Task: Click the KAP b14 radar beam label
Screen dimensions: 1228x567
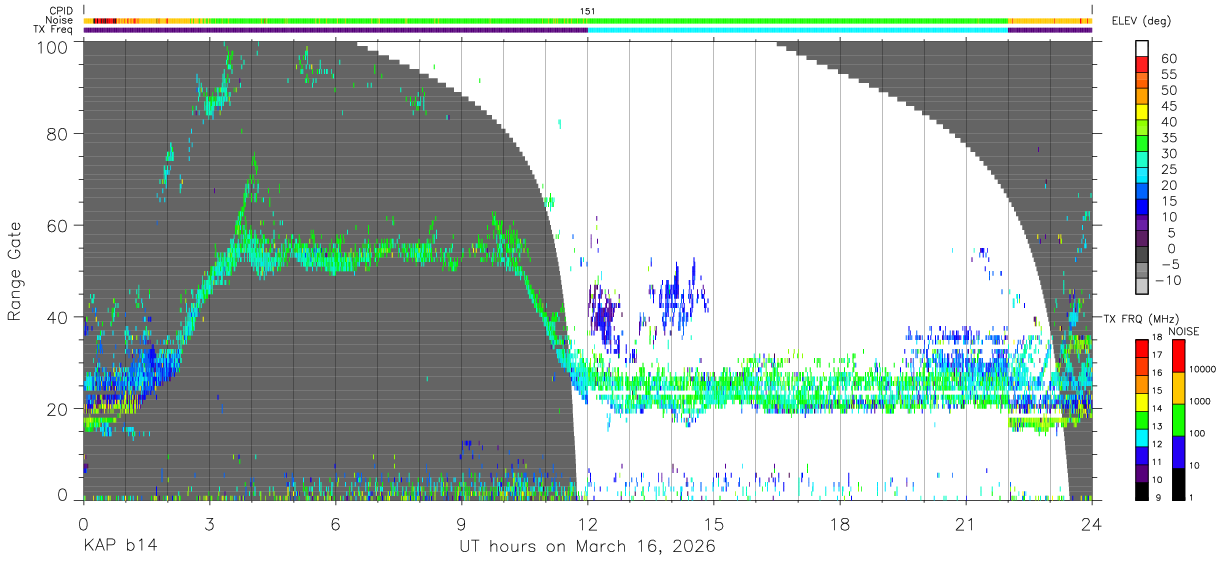Action: pyautogui.click(x=120, y=547)
